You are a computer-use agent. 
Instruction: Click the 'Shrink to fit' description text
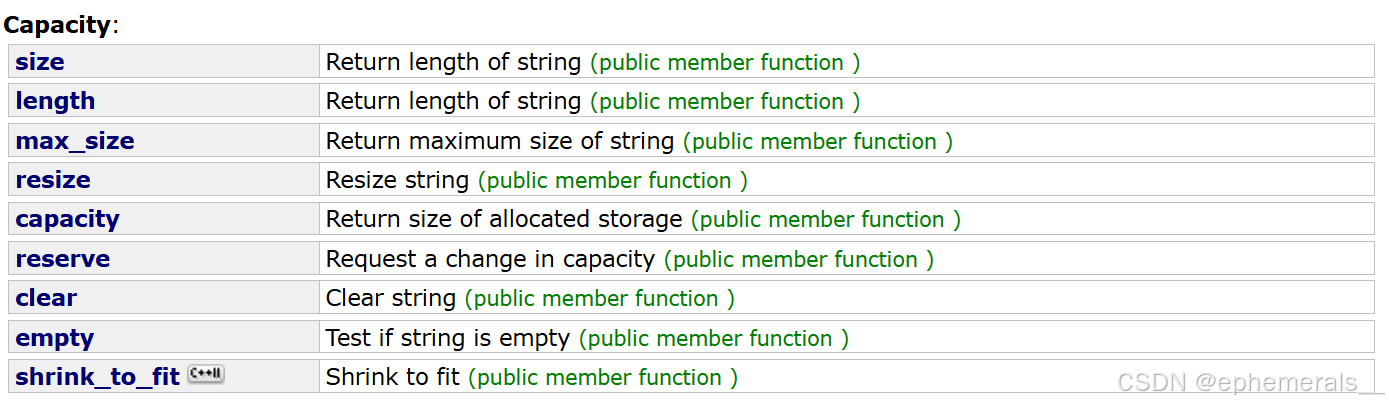coord(393,377)
